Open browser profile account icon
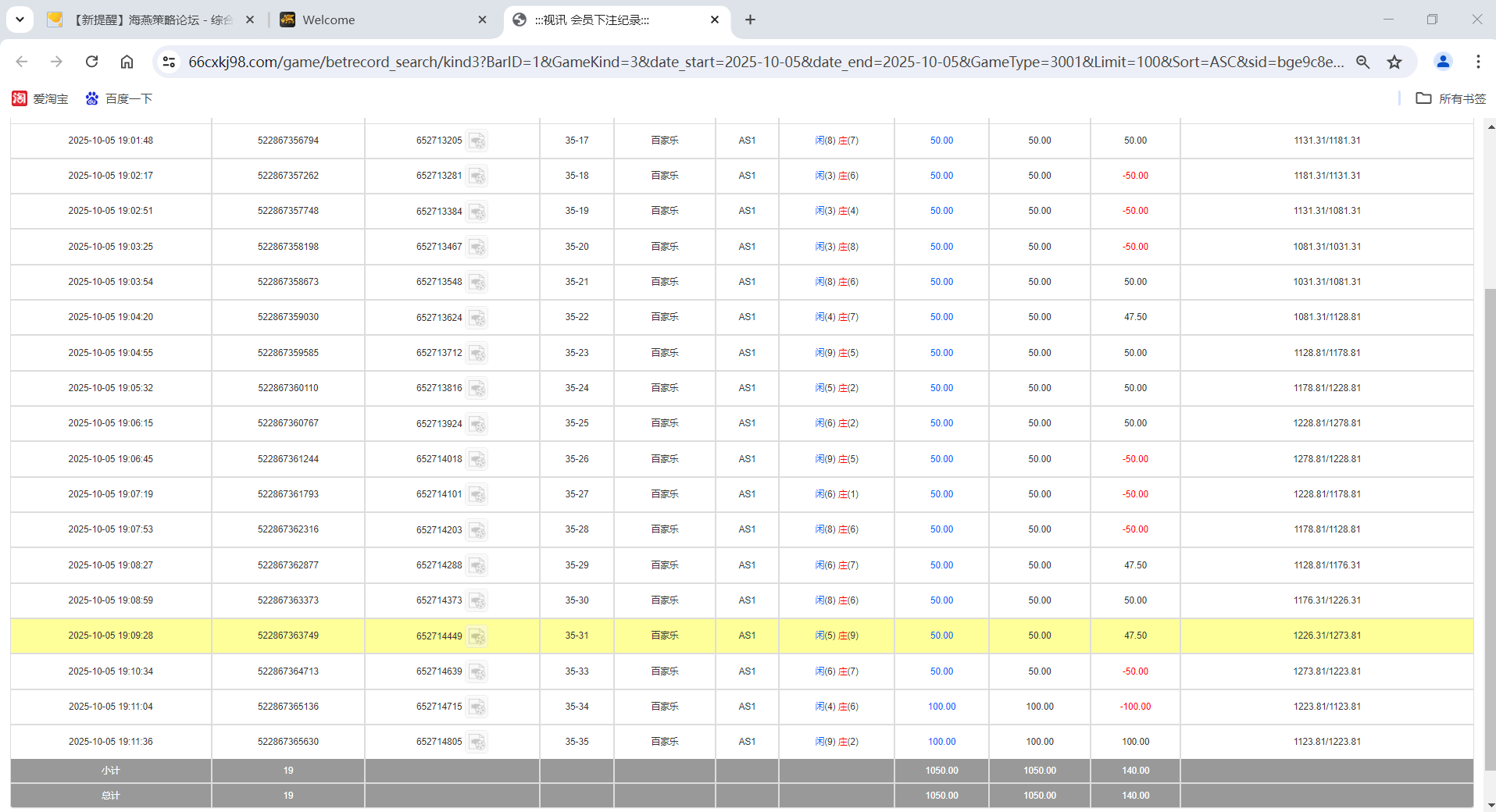This screenshot has height=812, width=1496. (1442, 62)
